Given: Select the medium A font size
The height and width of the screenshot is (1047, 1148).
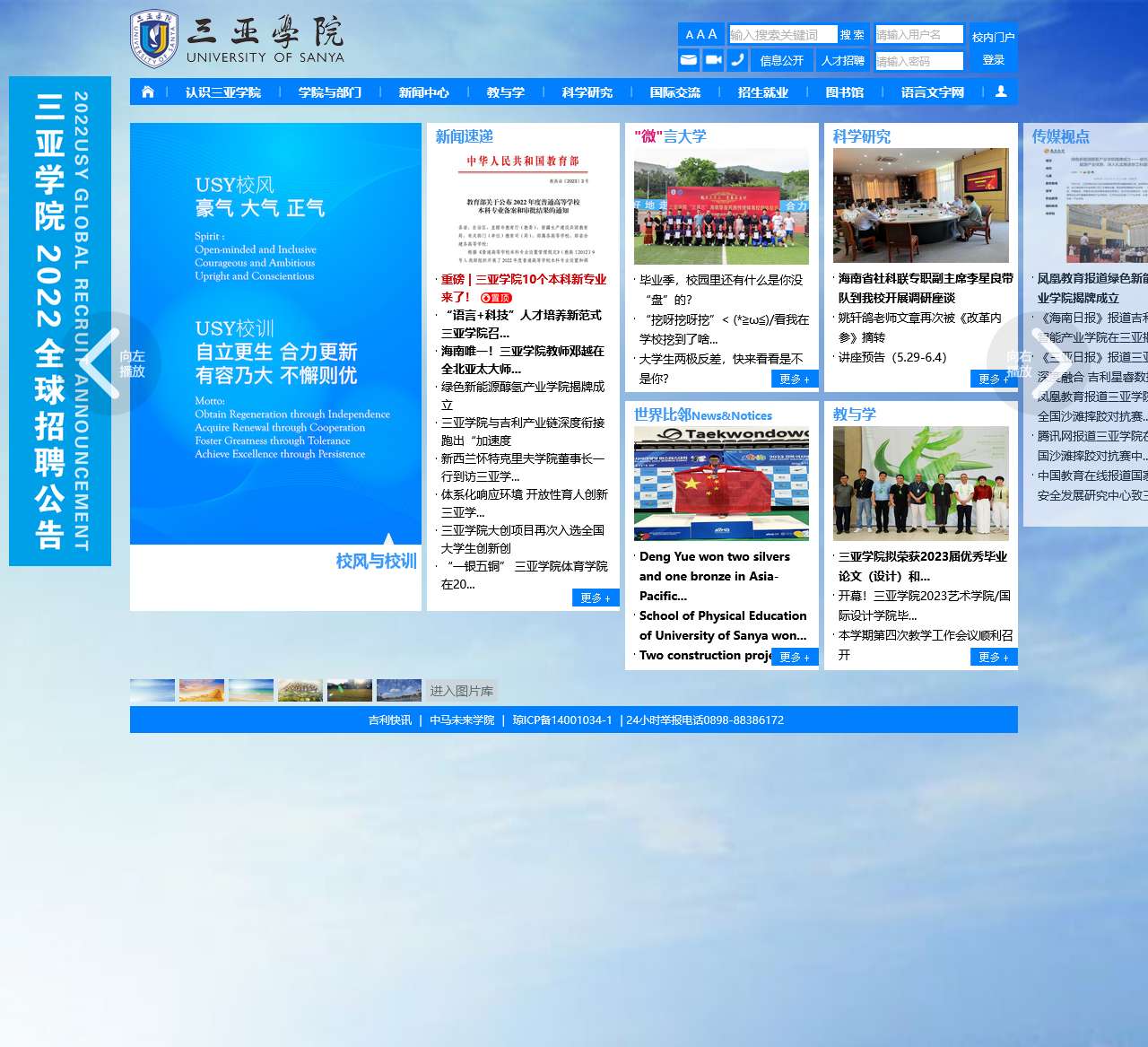Looking at the screenshot, I should (700, 35).
